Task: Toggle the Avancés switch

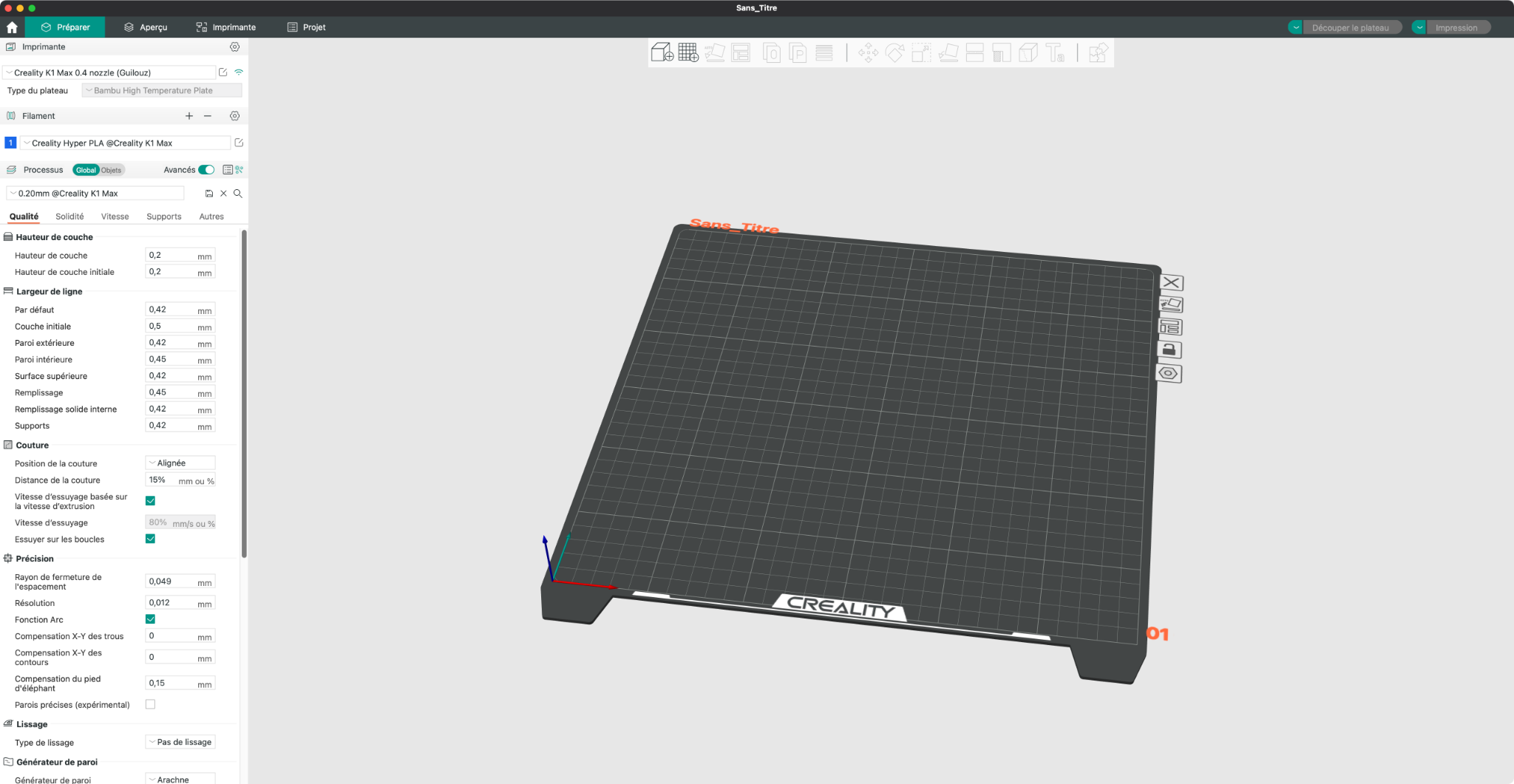Action: click(207, 170)
